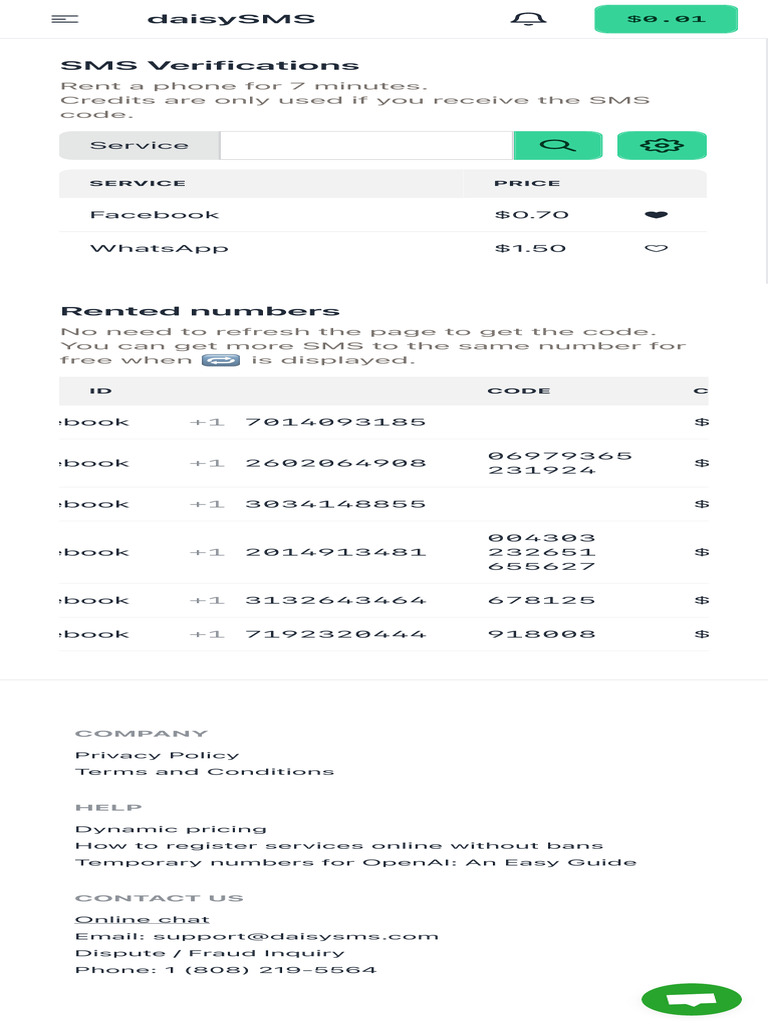
Task: Select the WhatsApp service row
Action: 160,249
